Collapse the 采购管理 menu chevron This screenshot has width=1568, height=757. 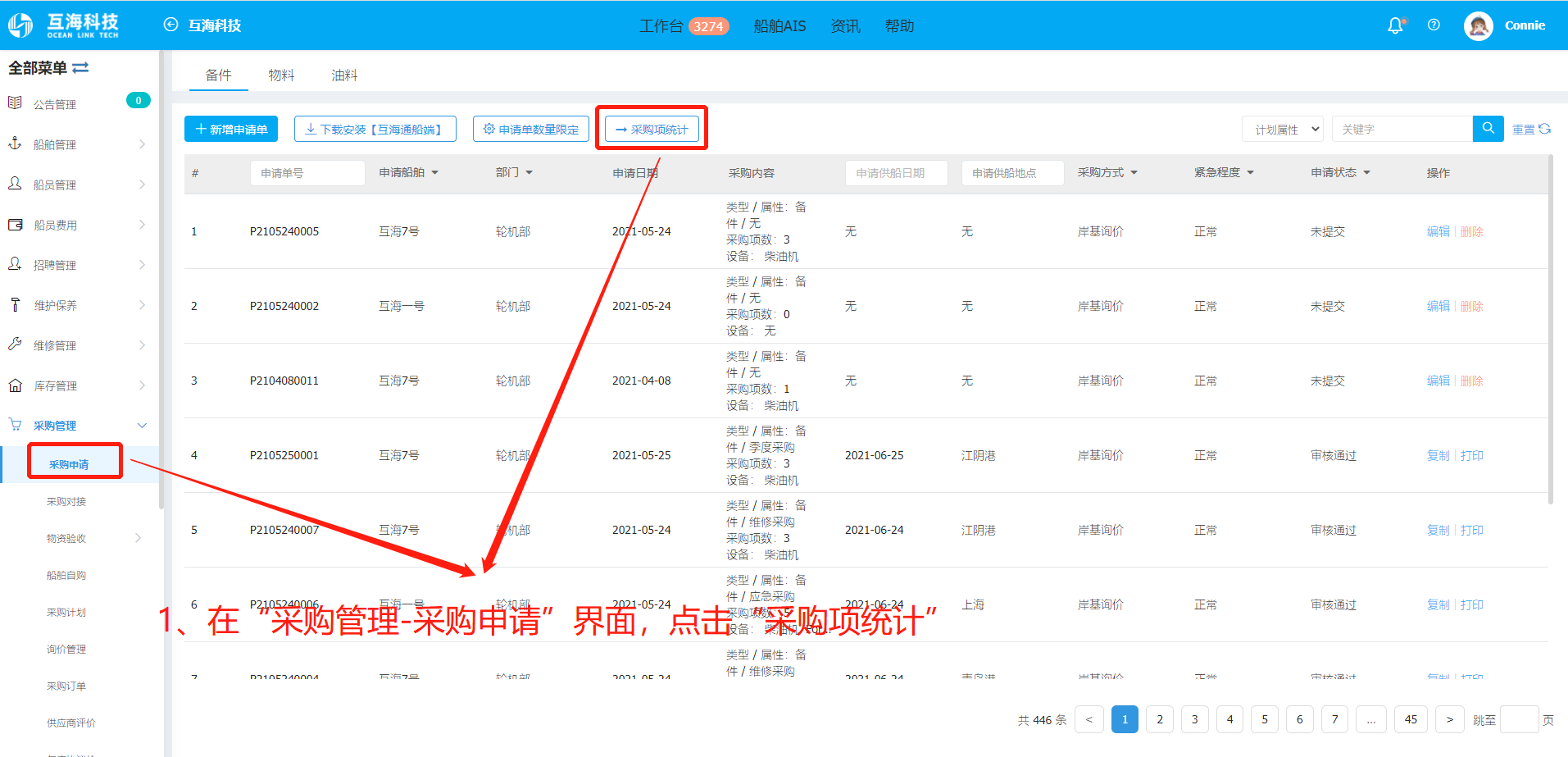pos(142,425)
